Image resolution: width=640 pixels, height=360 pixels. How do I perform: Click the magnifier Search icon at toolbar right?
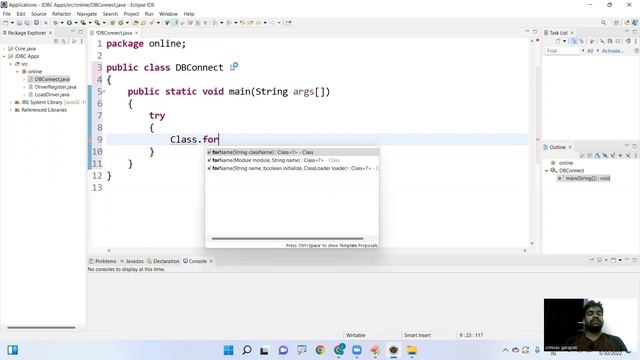[x=604, y=22]
